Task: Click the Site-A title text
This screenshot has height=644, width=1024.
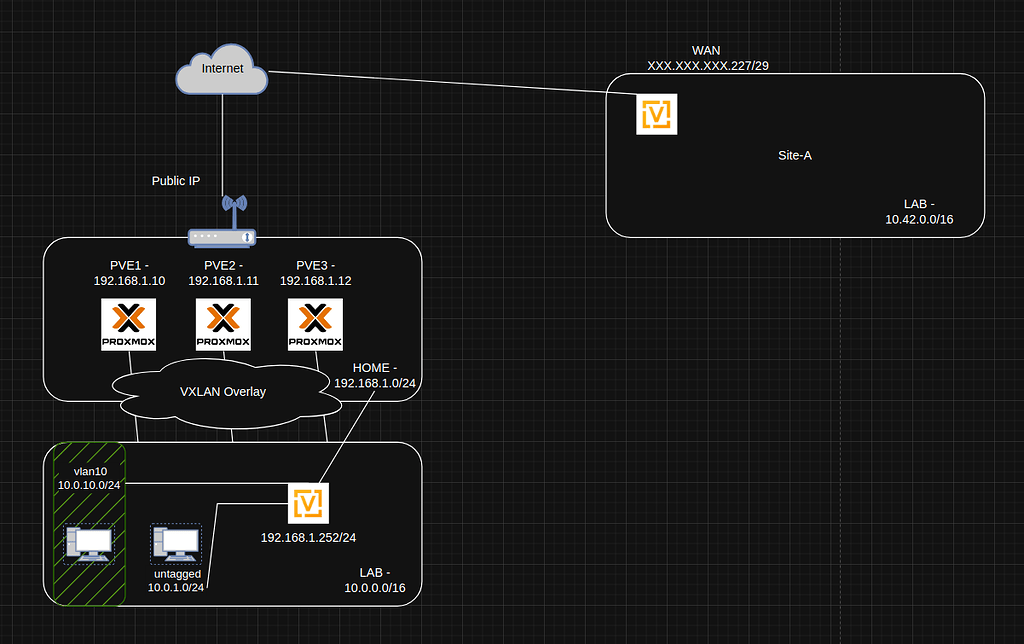Action: [x=794, y=155]
